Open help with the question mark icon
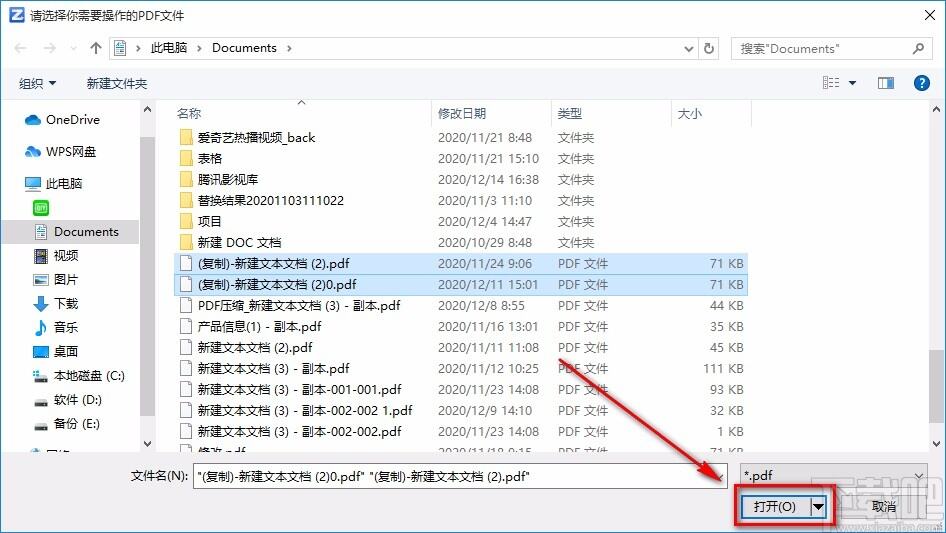This screenshot has height=533, width=946. [x=921, y=83]
